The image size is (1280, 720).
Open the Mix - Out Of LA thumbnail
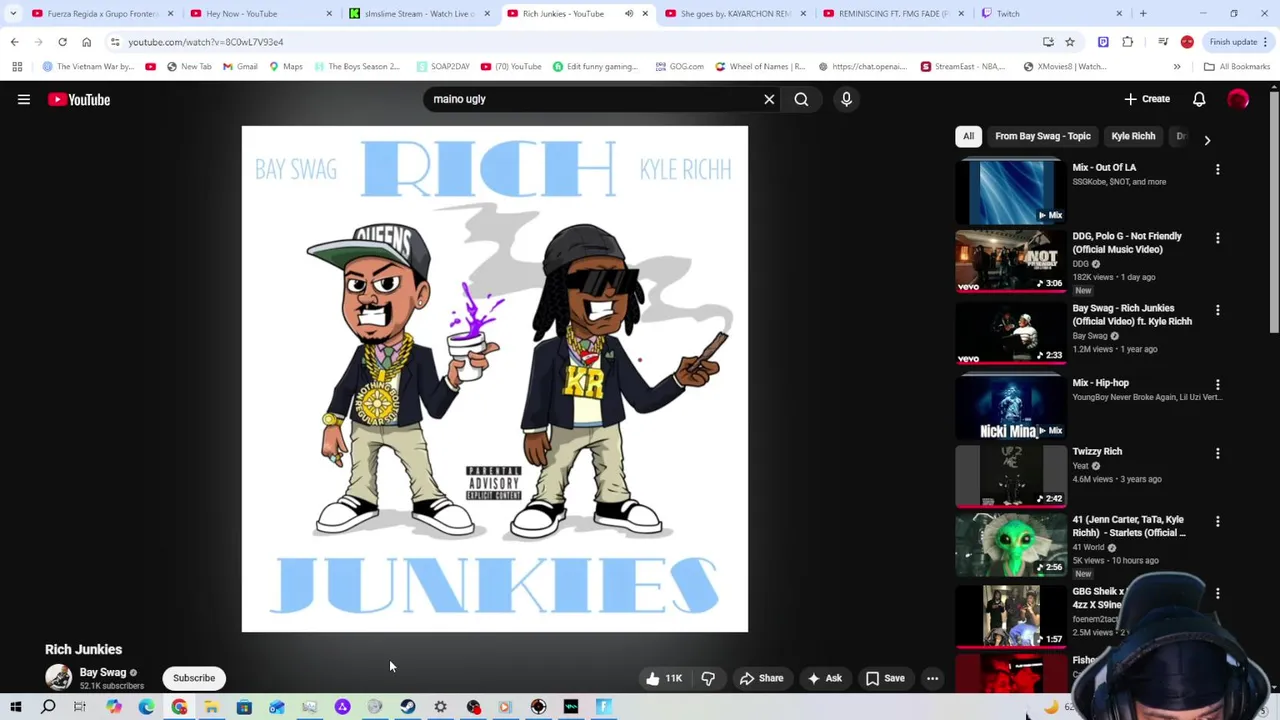point(1011,192)
